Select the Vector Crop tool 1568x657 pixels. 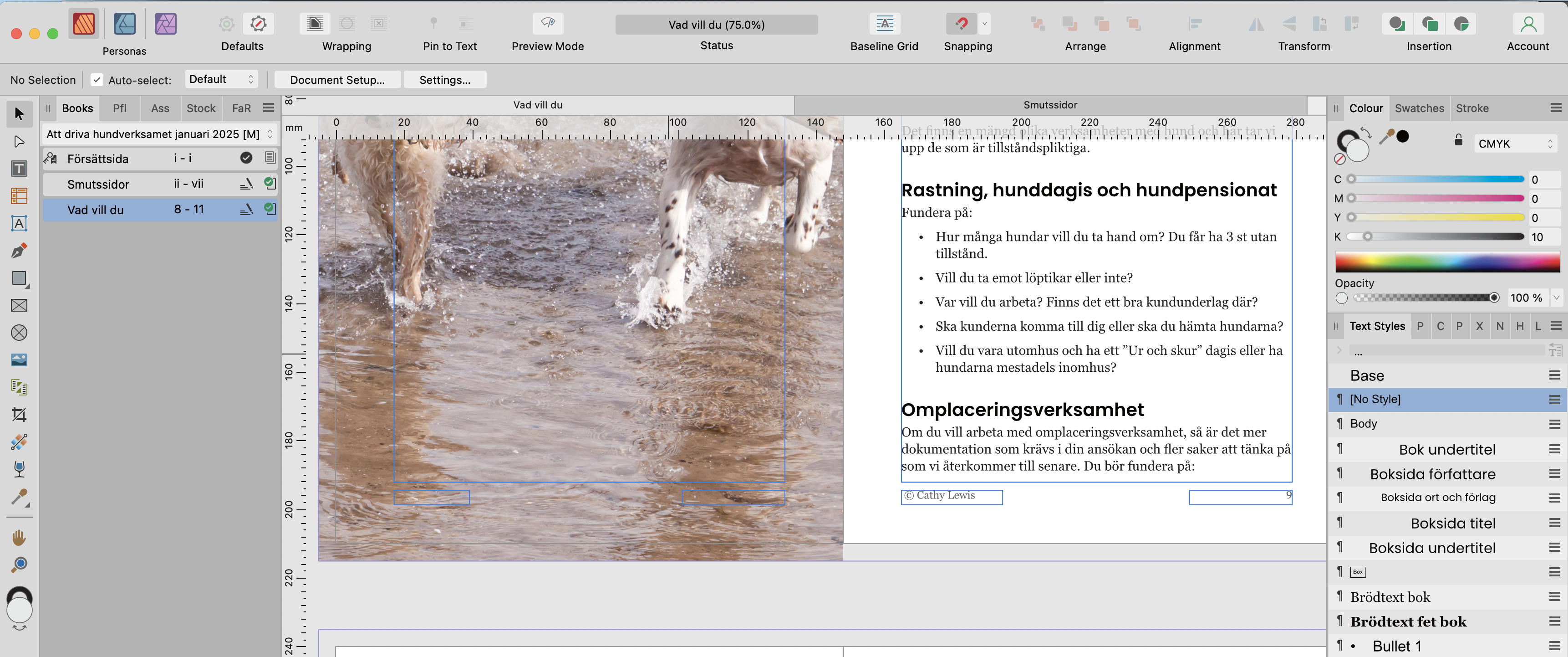tap(19, 415)
